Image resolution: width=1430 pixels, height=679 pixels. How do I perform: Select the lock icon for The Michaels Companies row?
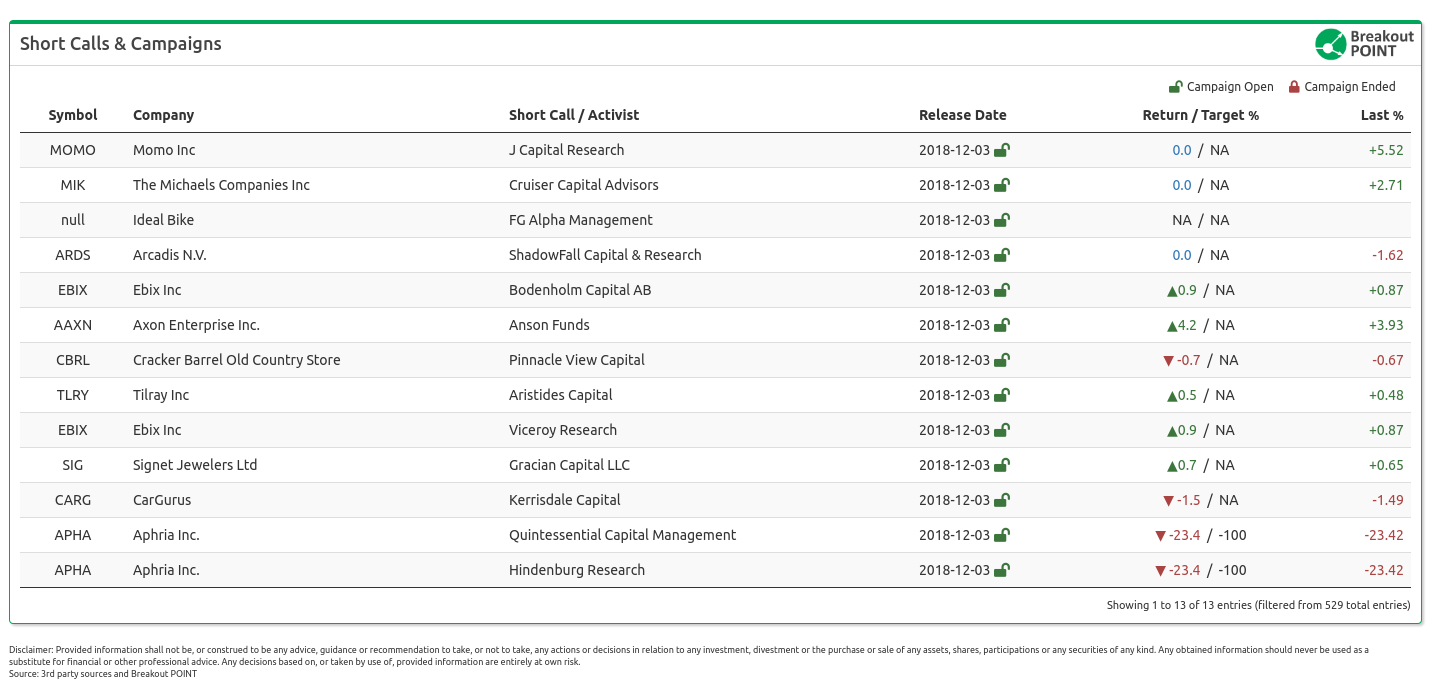click(1002, 185)
